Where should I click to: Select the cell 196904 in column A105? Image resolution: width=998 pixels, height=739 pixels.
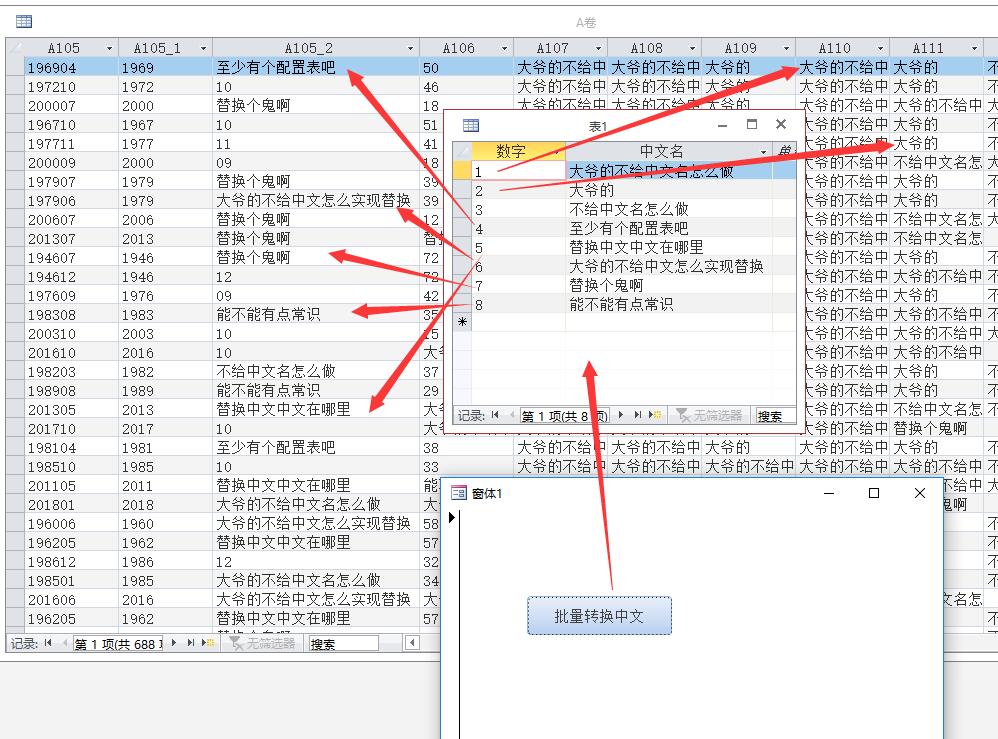coord(71,67)
